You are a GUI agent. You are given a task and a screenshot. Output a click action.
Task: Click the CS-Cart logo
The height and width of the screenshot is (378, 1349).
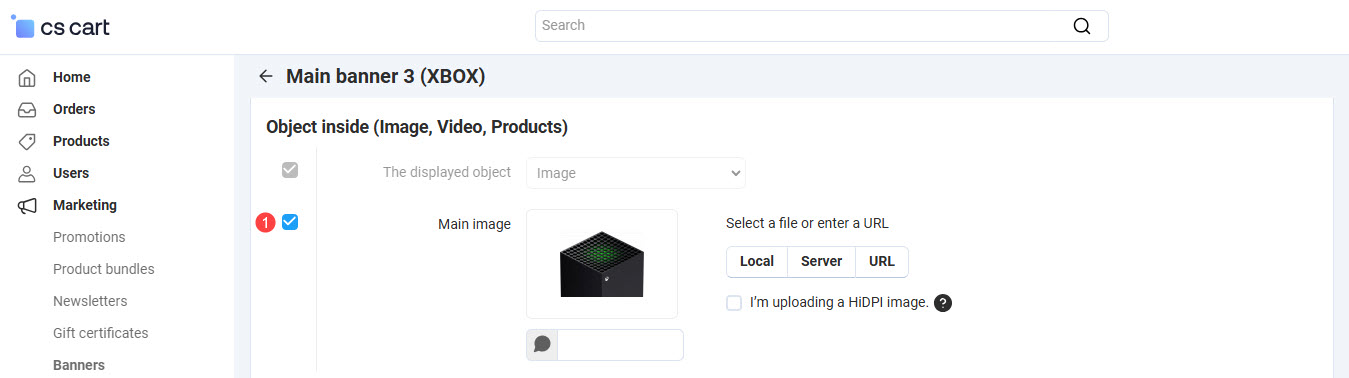60,27
